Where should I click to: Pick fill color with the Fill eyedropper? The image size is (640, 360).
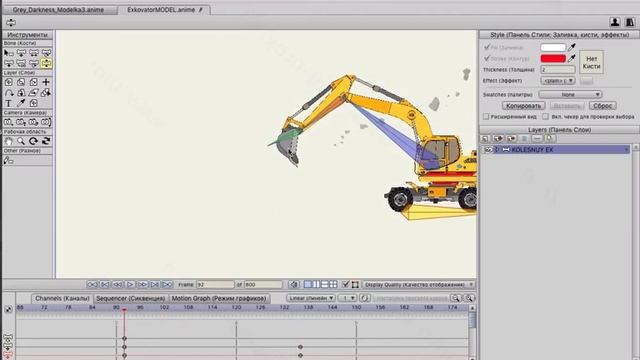click(572, 47)
